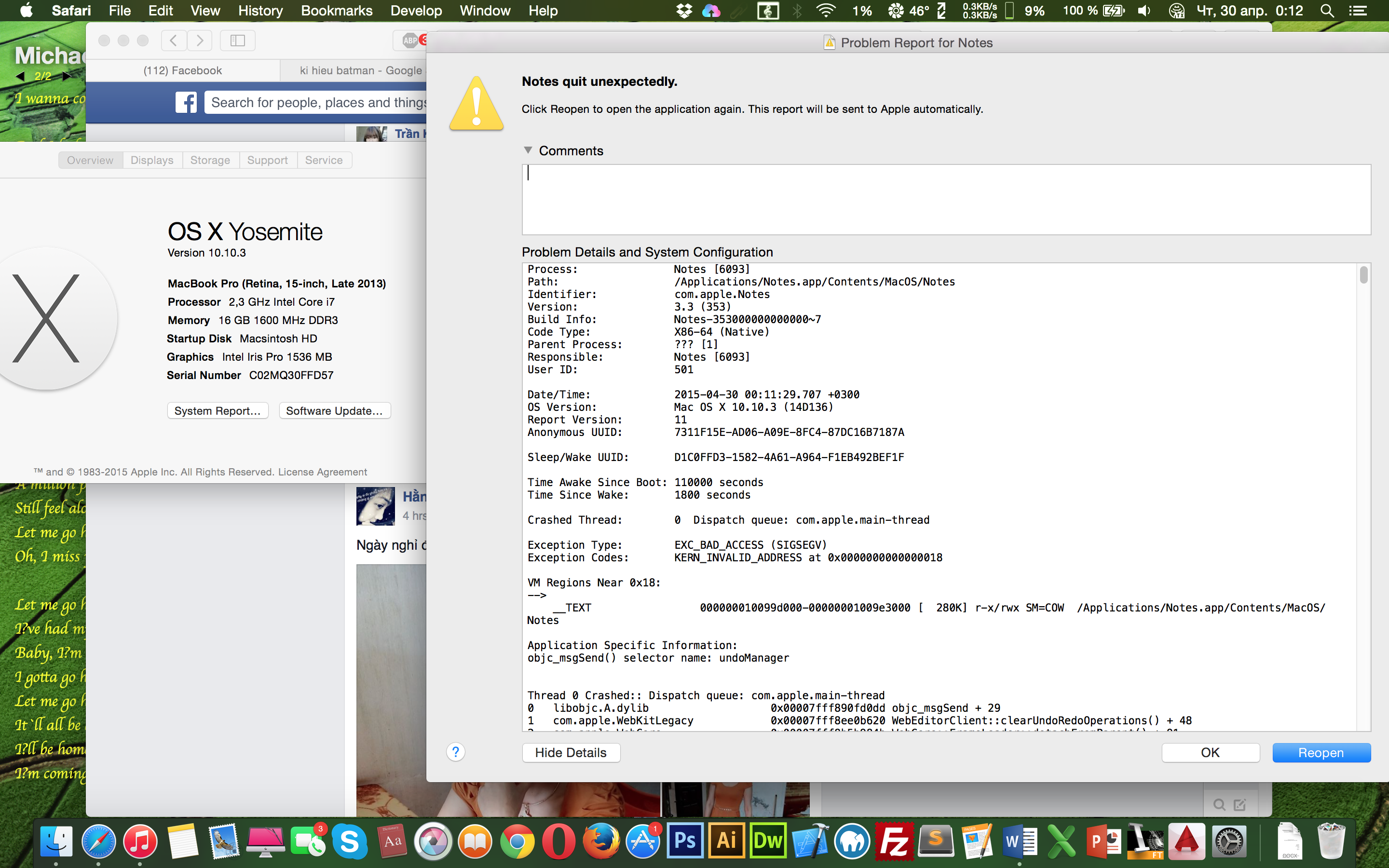This screenshot has width=1389, height=868.
Task: Open Dropbox from the menu bar
Action: coord(684,11)
